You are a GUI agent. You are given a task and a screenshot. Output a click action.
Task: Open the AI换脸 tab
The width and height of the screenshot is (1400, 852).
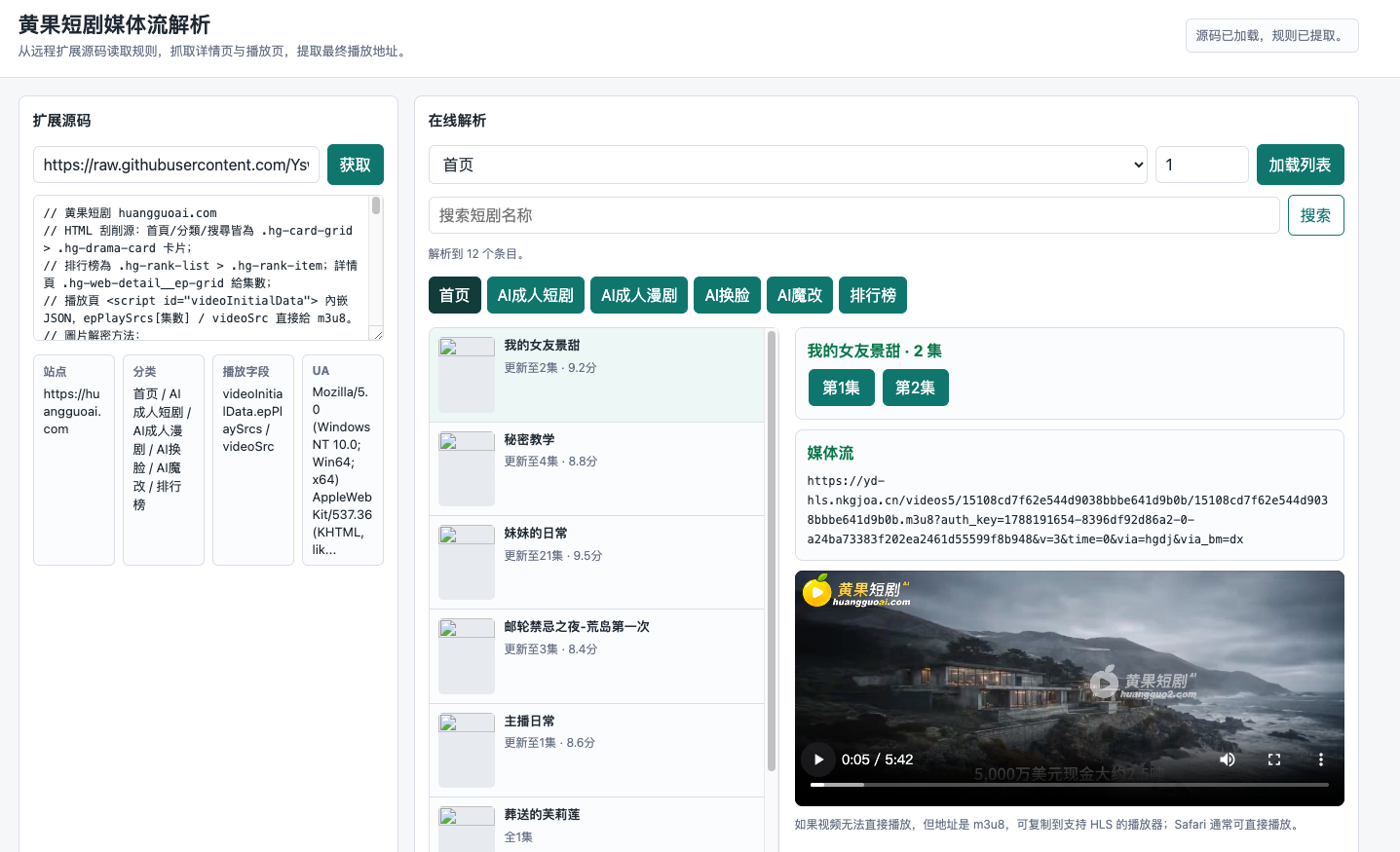pyautogui.click(x=728, y=295)
